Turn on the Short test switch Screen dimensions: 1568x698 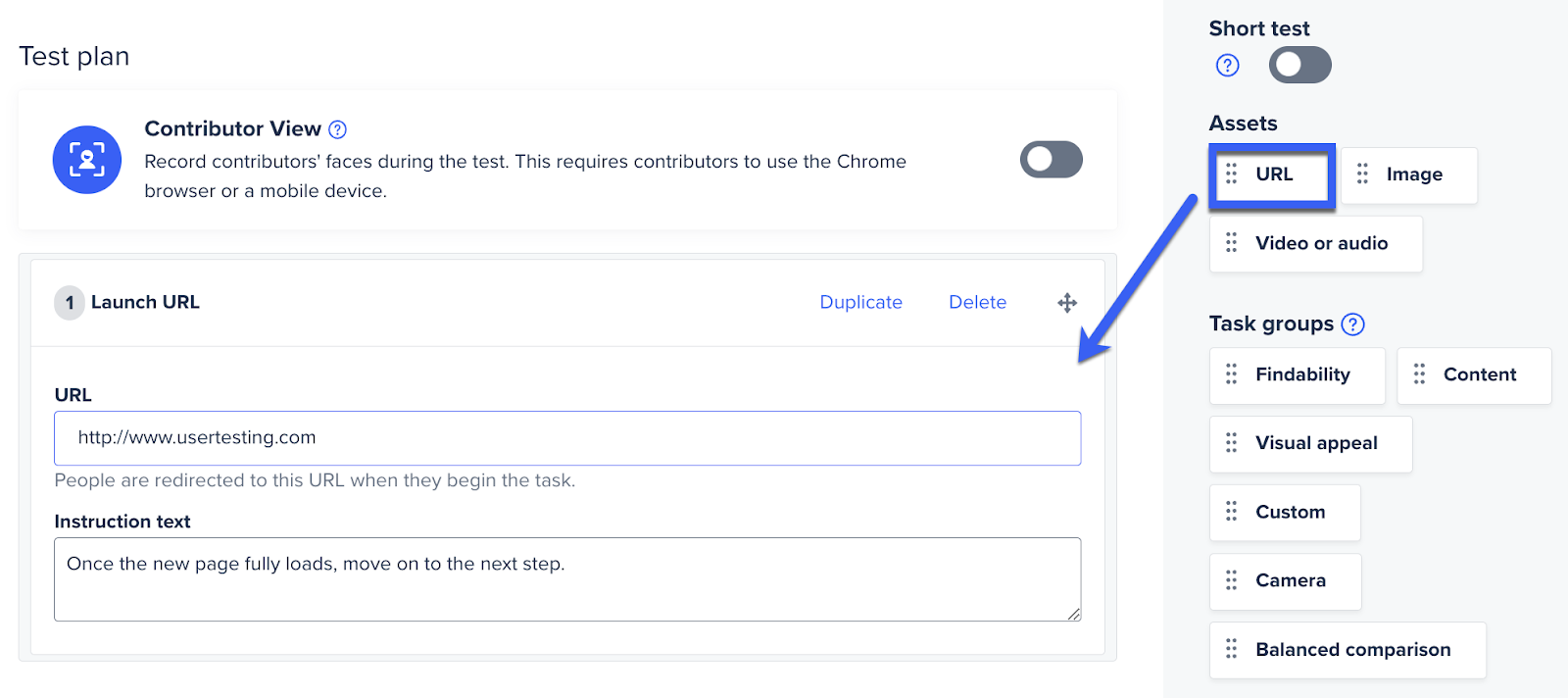tap(1299, 66)
